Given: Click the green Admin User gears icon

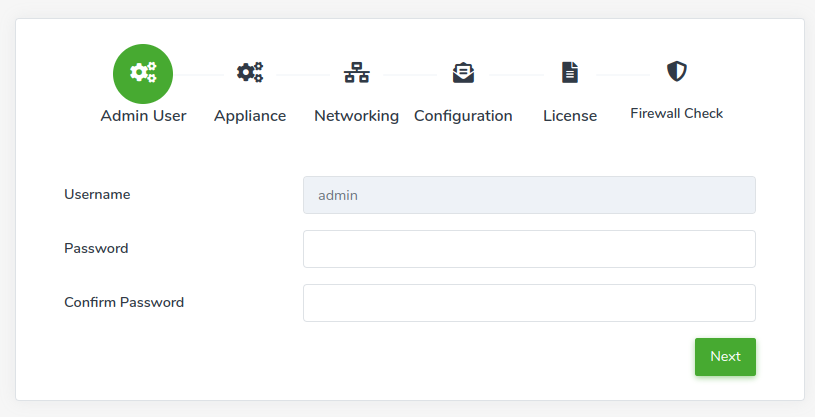Looking at the screenshot, I should tap(143, 73).
